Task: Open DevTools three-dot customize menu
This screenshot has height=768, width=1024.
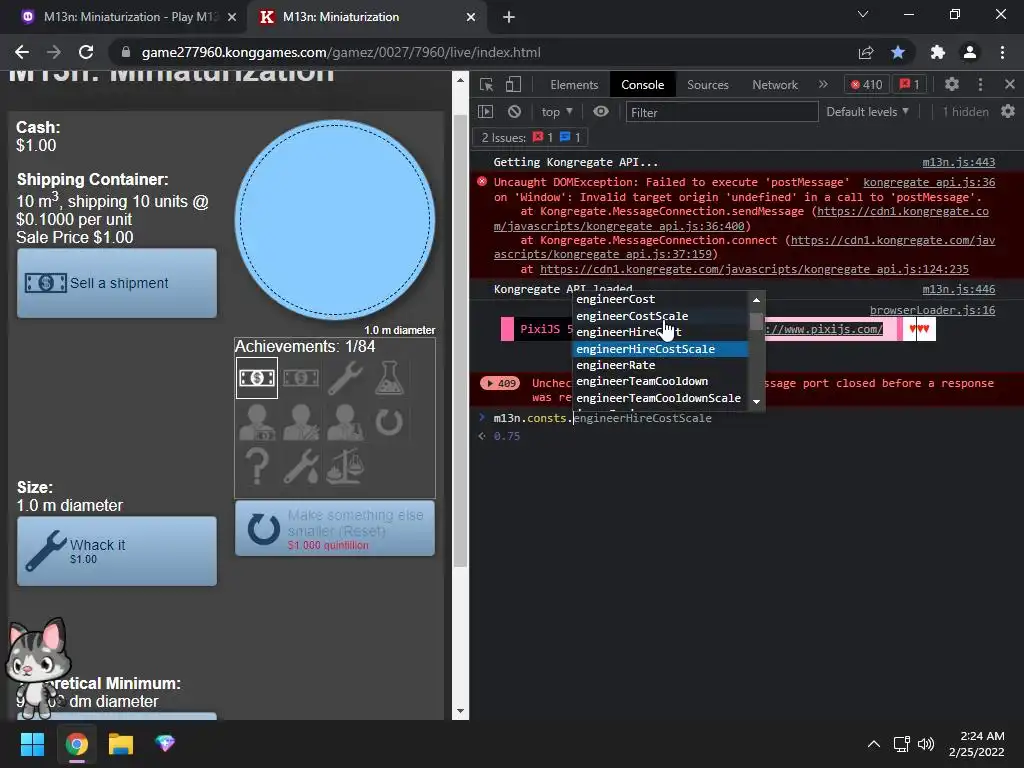Action: click(980, 84)
